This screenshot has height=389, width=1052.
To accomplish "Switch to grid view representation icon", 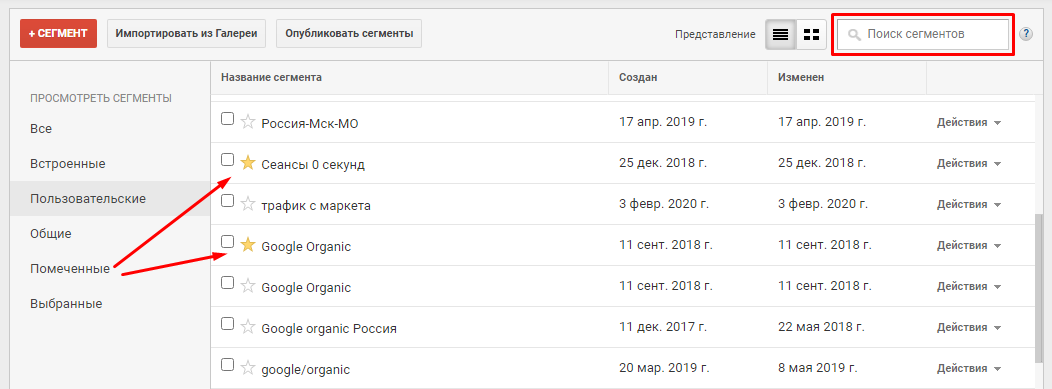I will (x=812, y=34).
